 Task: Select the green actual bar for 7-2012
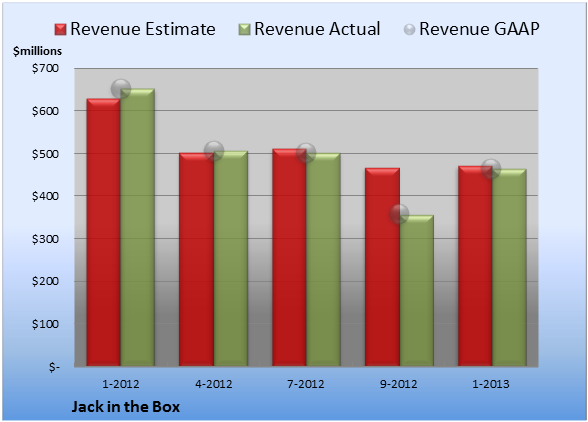click(324, 260)
